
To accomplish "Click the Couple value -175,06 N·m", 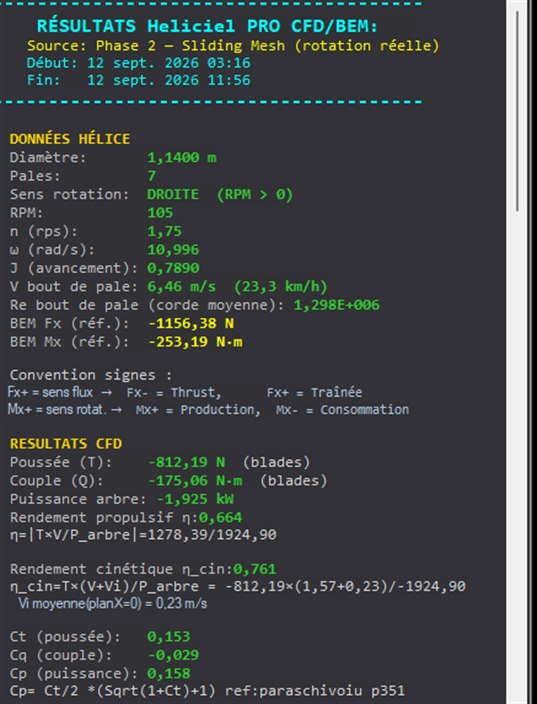I will pyautogui.click(x=195, y=480).
